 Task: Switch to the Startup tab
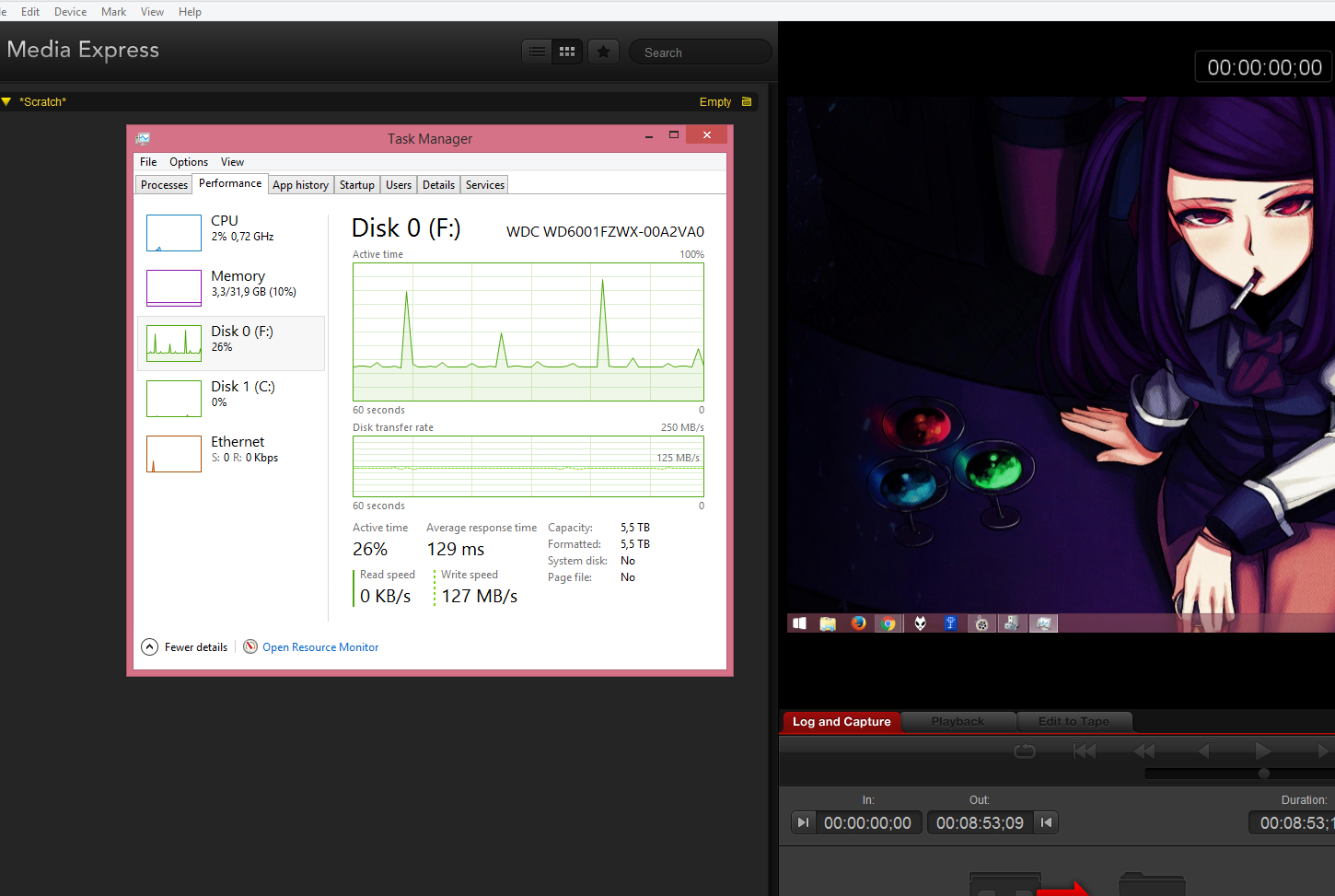tap(357, 185)
